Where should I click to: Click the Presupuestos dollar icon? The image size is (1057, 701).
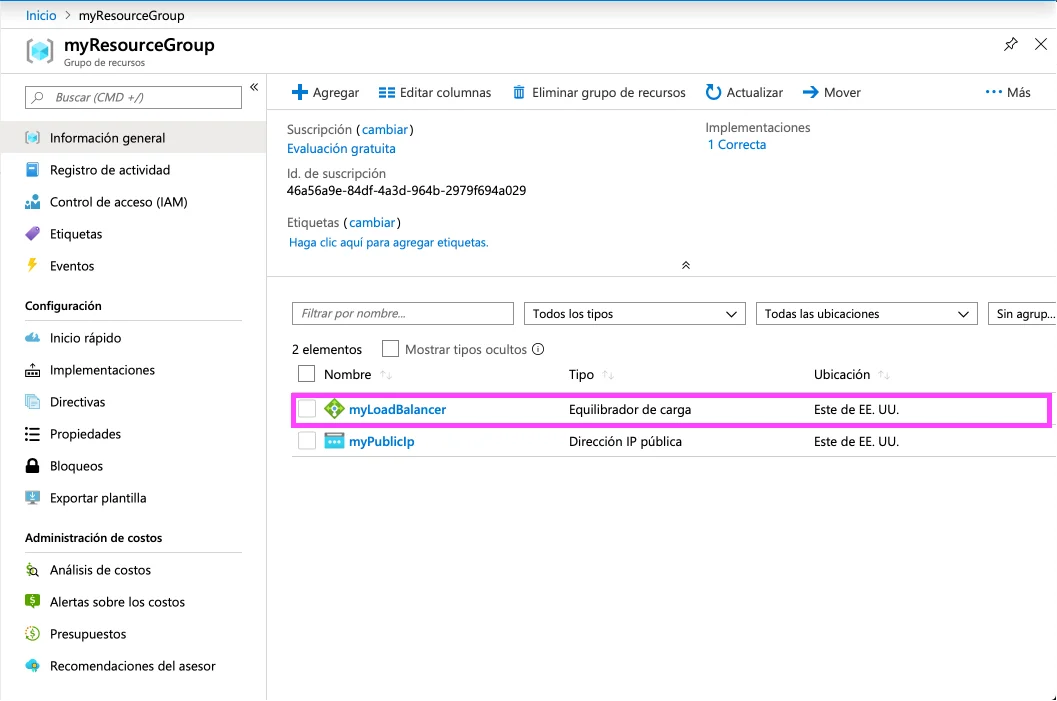(x=32, y=634)
